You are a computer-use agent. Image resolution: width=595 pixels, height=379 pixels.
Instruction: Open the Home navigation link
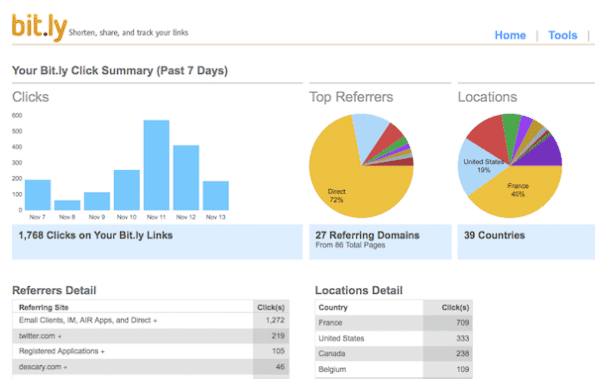510,35
